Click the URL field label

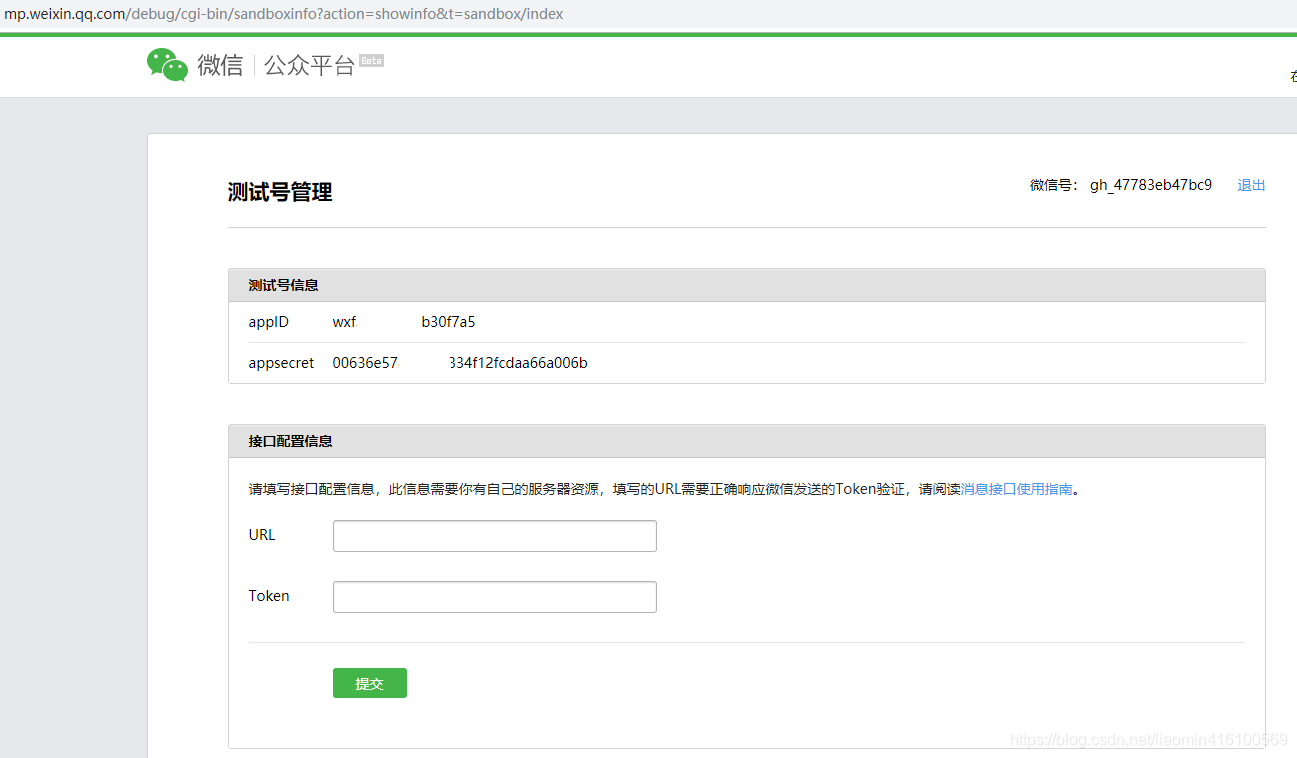pos(262,535)
